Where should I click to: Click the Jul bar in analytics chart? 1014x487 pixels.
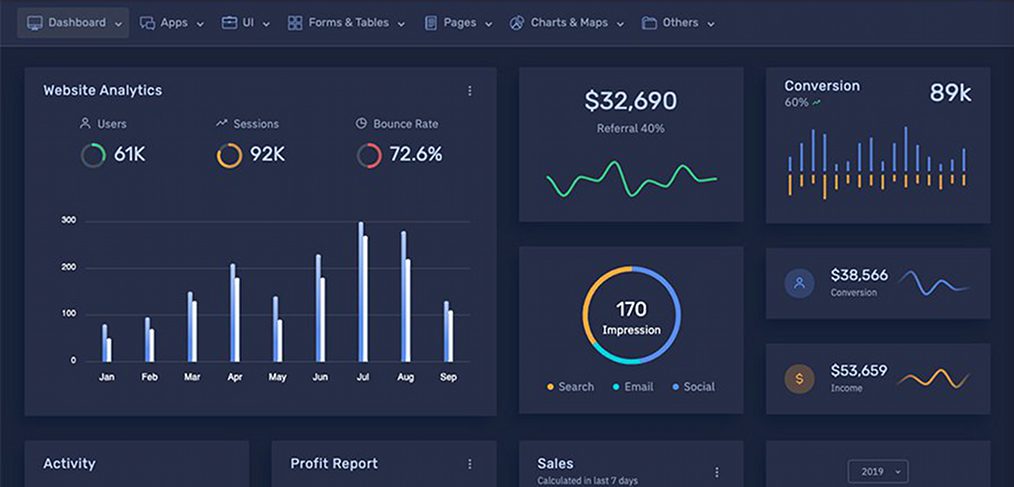click(x=363, y=292)
